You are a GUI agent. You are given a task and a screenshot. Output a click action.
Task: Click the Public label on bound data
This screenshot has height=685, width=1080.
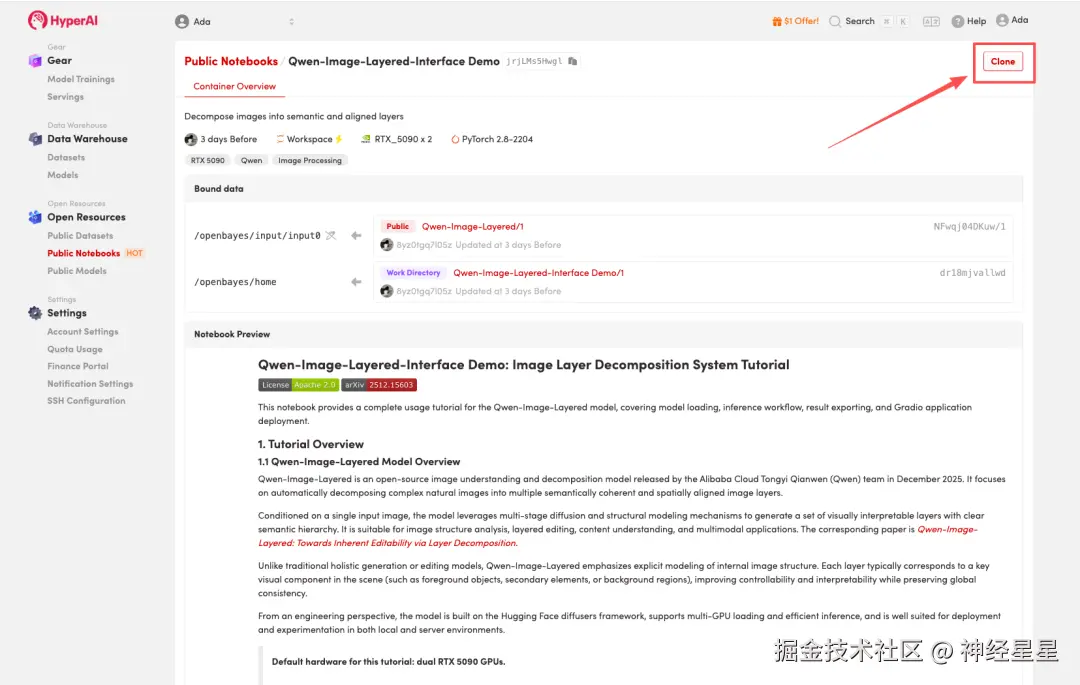click(x=397, y=226)
